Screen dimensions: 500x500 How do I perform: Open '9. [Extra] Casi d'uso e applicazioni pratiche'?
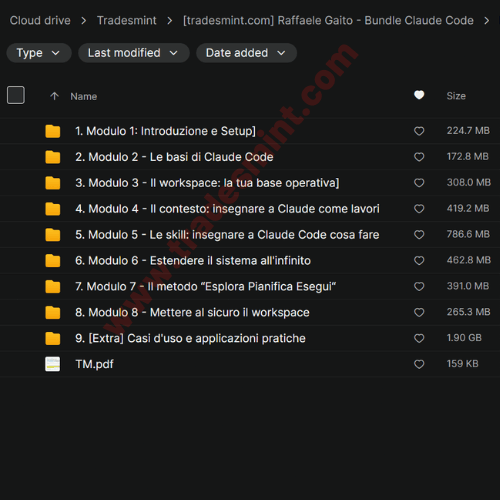(x=190, y=338)
